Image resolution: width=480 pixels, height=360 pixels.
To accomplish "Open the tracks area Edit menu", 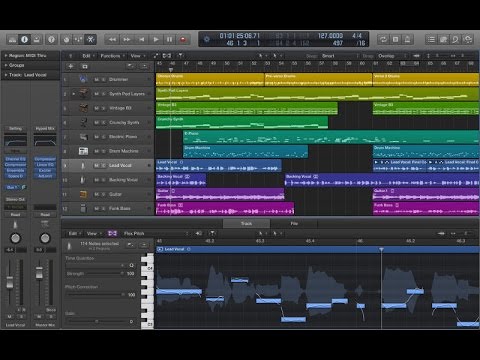I will (x=88, y=56).
